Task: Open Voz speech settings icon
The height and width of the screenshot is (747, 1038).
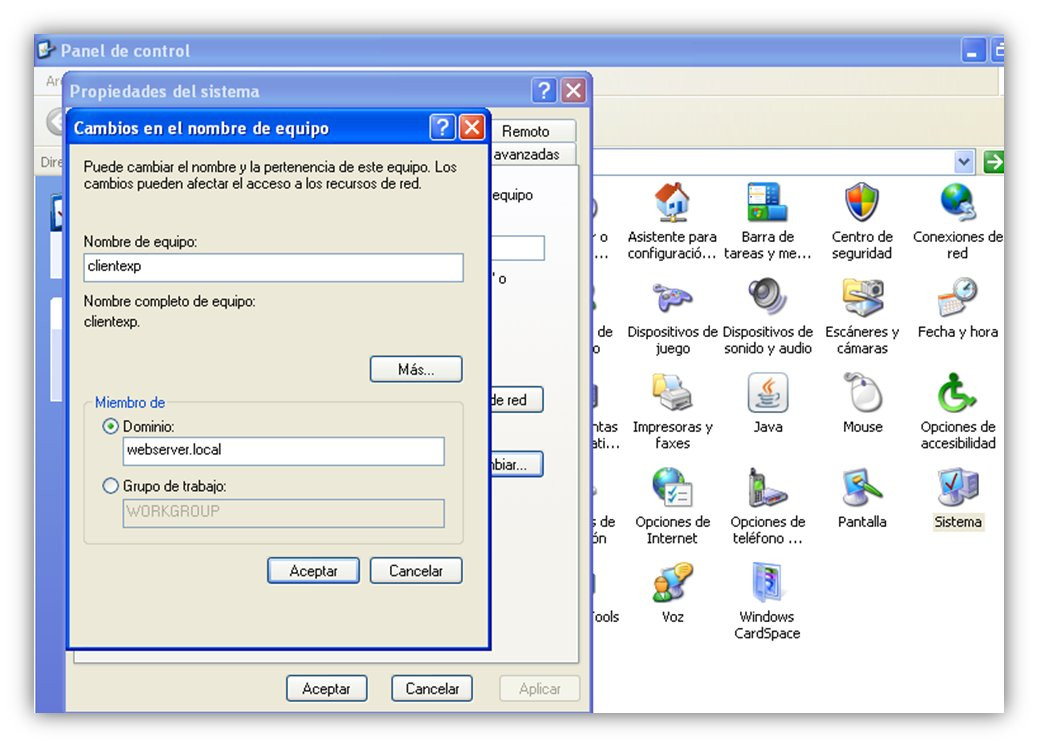Action: pos(672,582)
